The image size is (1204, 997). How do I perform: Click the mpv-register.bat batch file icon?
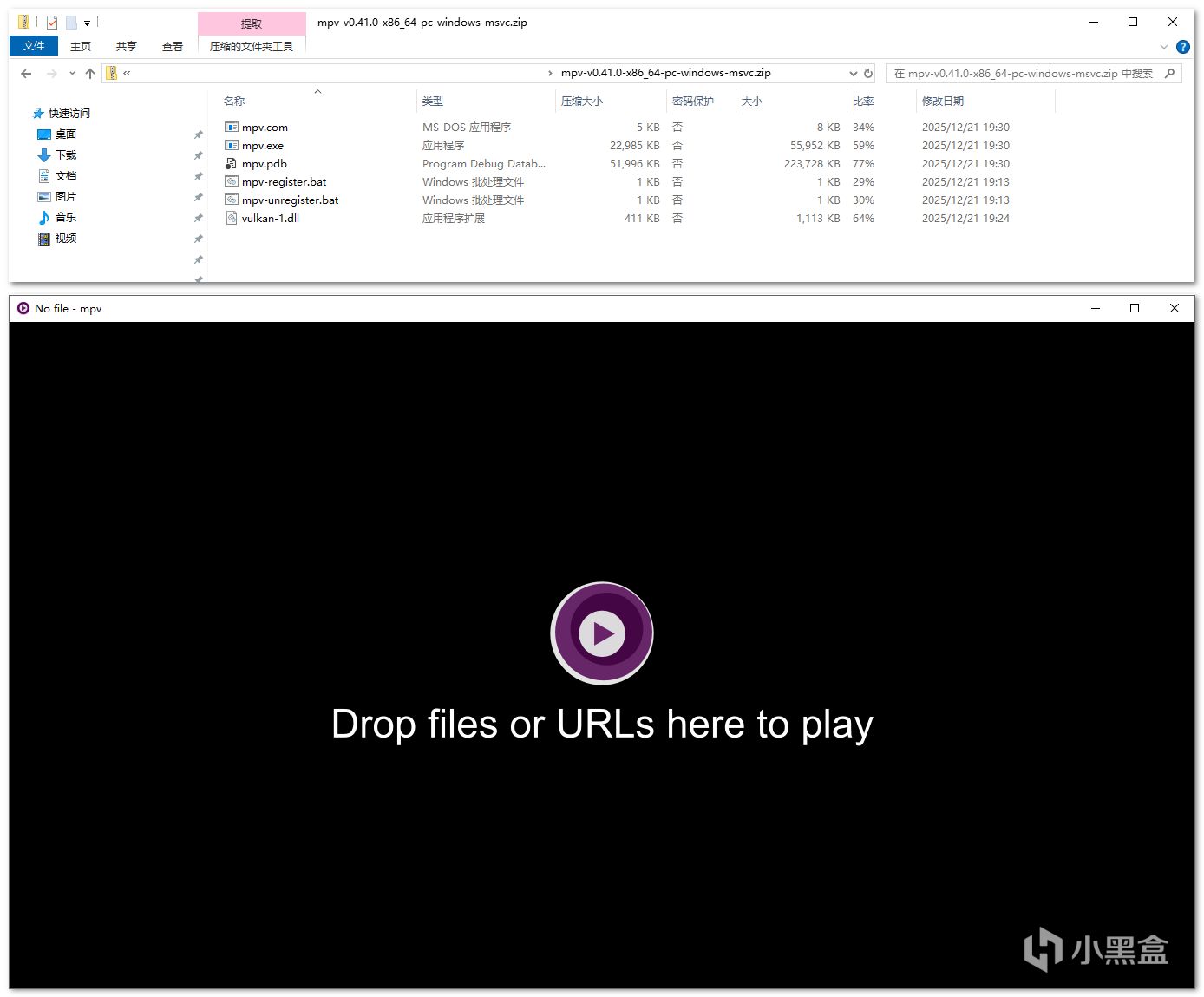click(x=231, y=181)
